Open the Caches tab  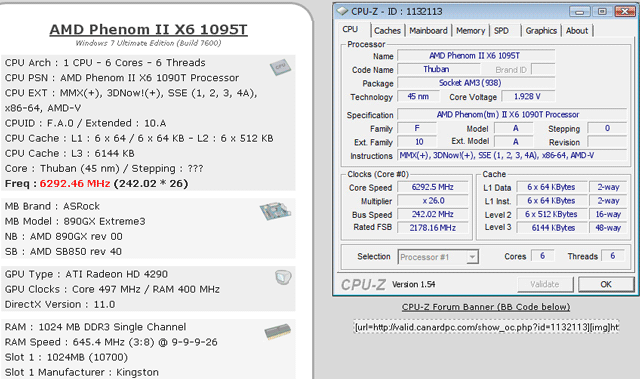[x=387, y=31]
